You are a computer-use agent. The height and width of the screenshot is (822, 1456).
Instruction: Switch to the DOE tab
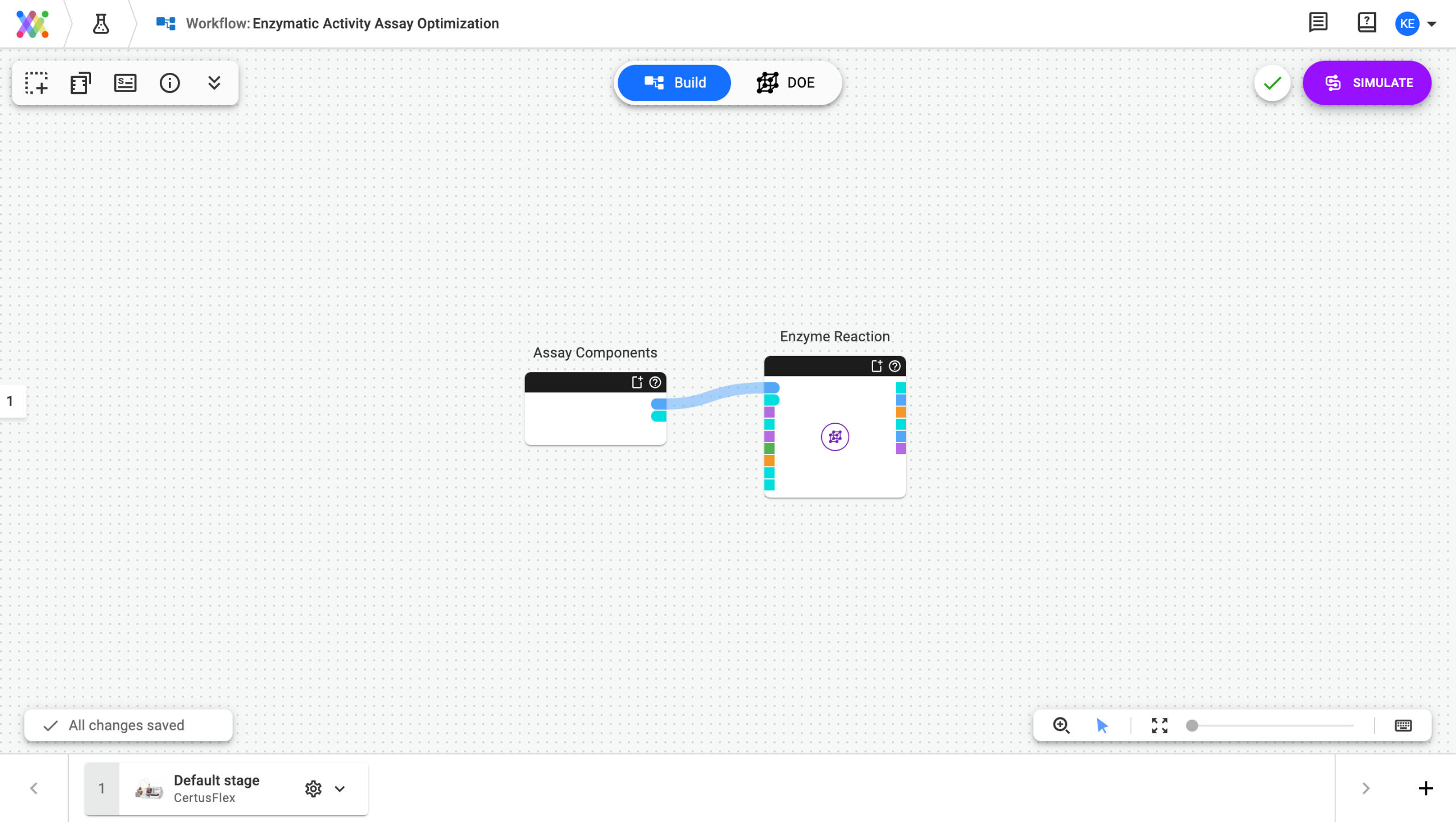[786, 83]
